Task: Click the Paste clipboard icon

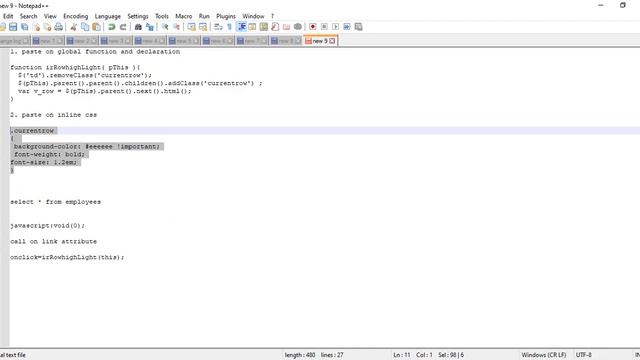Action: click(x=96, y=27)
